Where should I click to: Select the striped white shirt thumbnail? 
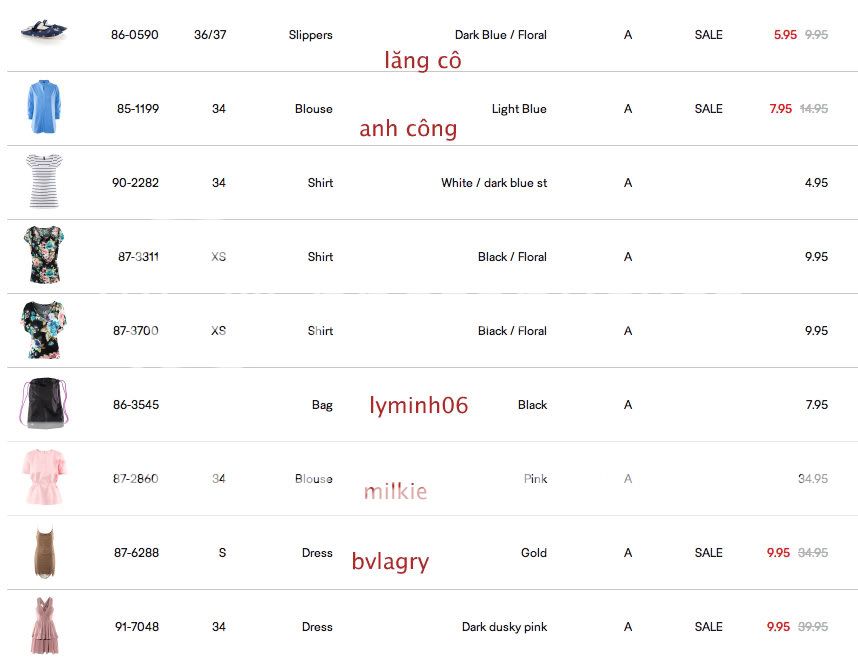pos(44,182)
